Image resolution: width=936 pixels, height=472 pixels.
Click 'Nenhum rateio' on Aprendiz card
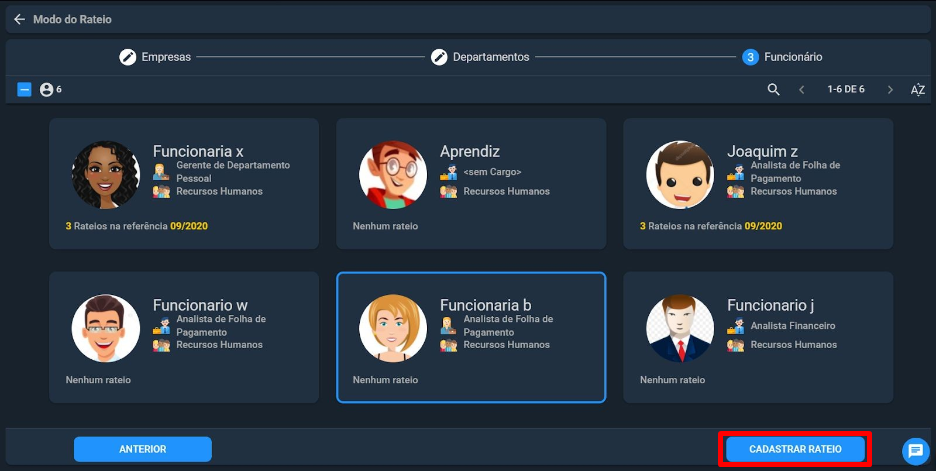coord(385,227)
